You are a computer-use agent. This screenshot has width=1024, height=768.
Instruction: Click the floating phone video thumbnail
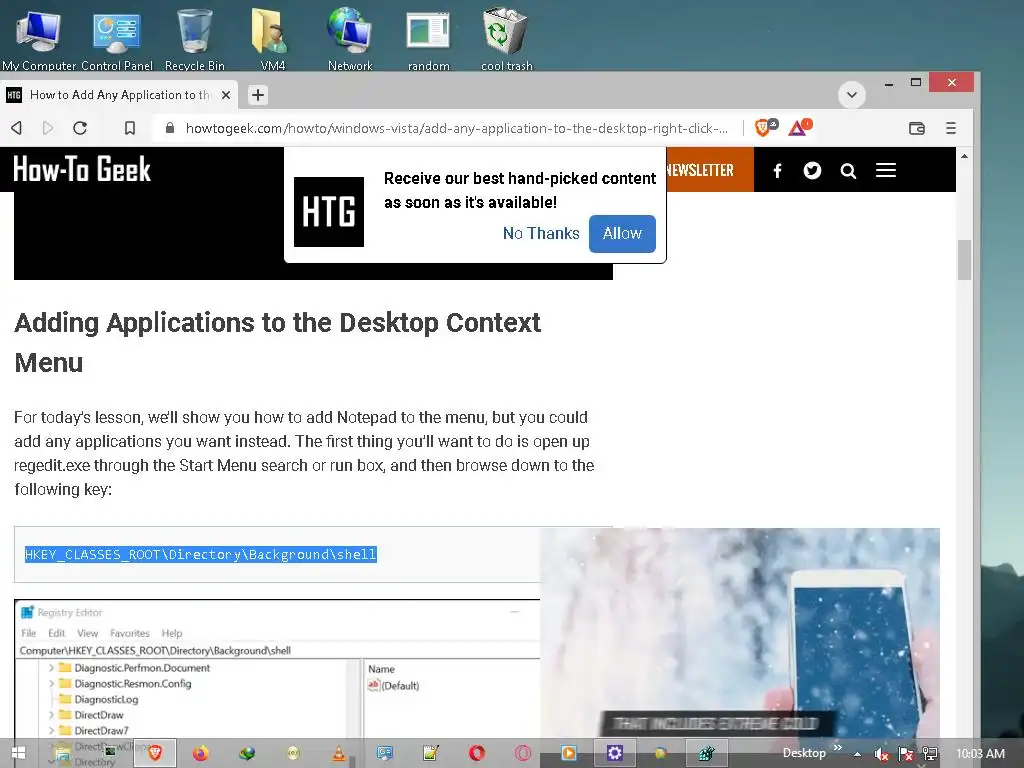(x=740, y=633)
